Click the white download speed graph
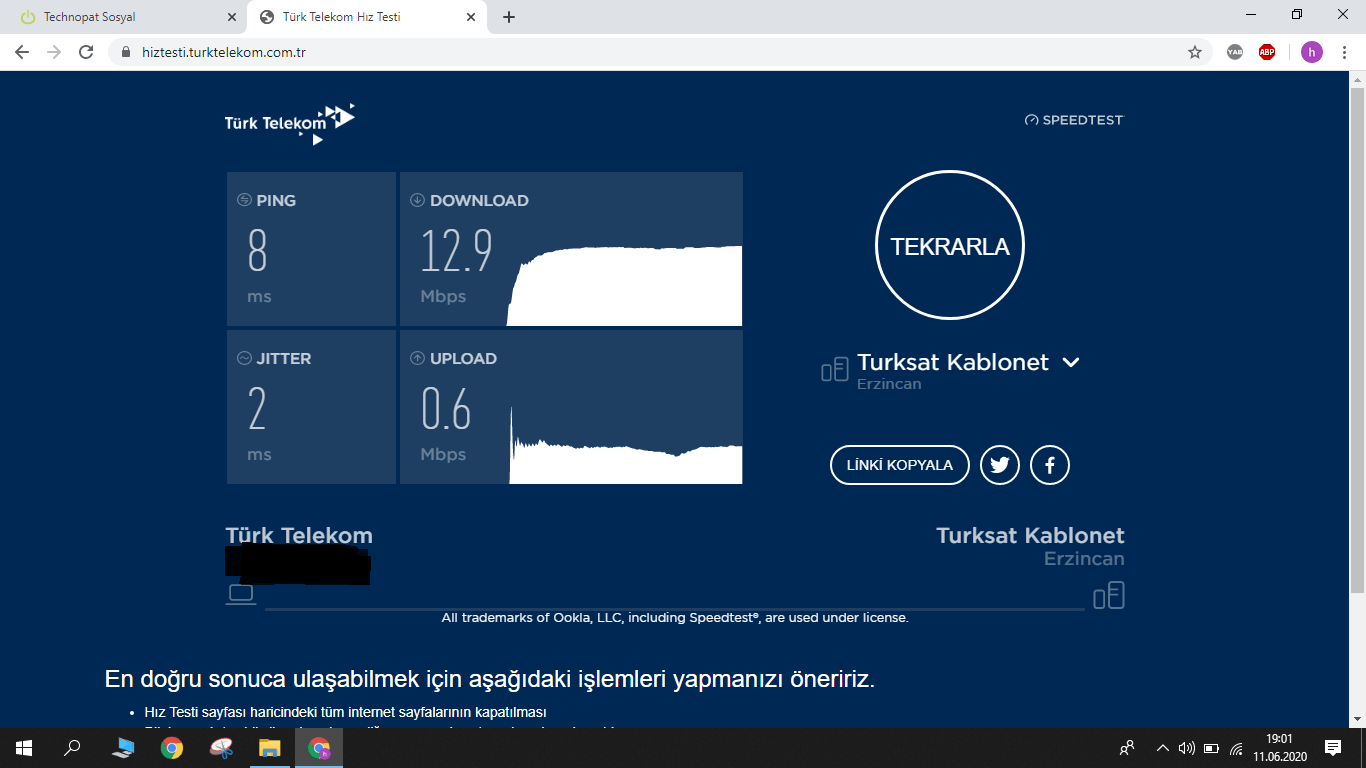The image size is (1366, 768). point(625,286)
